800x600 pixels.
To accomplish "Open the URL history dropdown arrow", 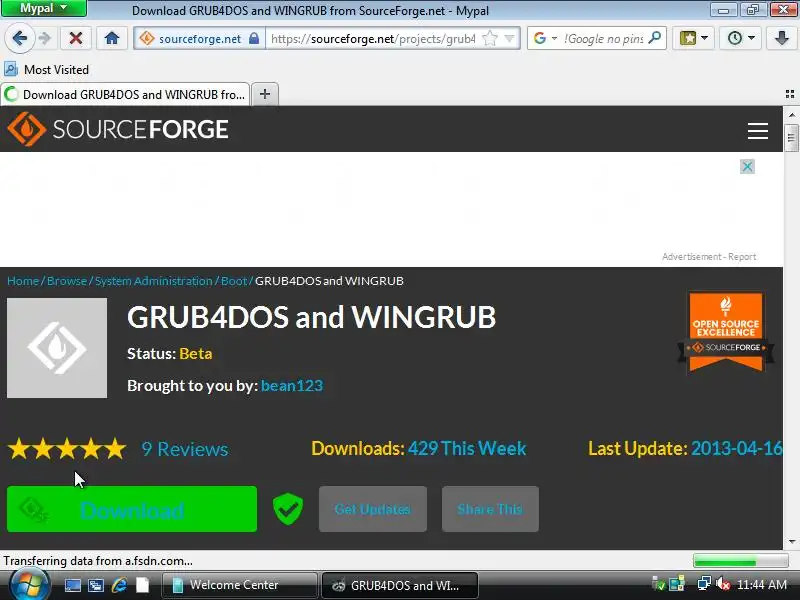I will point(509,38).
